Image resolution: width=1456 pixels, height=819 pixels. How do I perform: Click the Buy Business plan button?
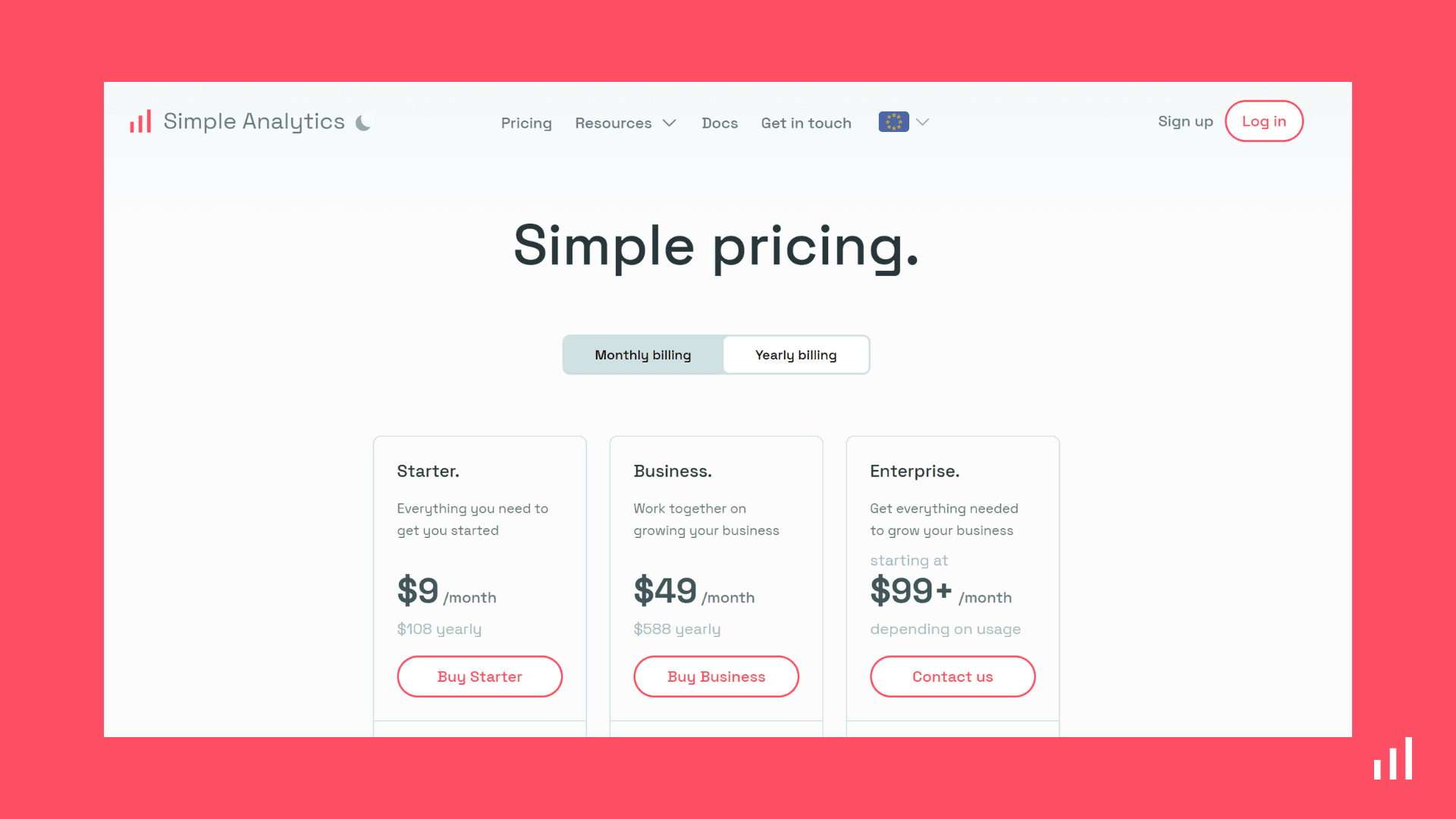pyautogui.click(x=716, y=676)
